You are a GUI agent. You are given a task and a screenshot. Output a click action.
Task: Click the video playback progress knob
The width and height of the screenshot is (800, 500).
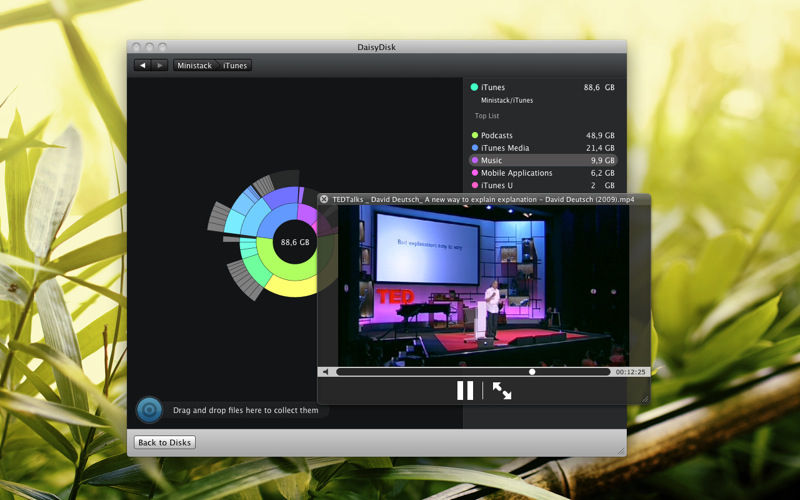click(x=532, y=372)
